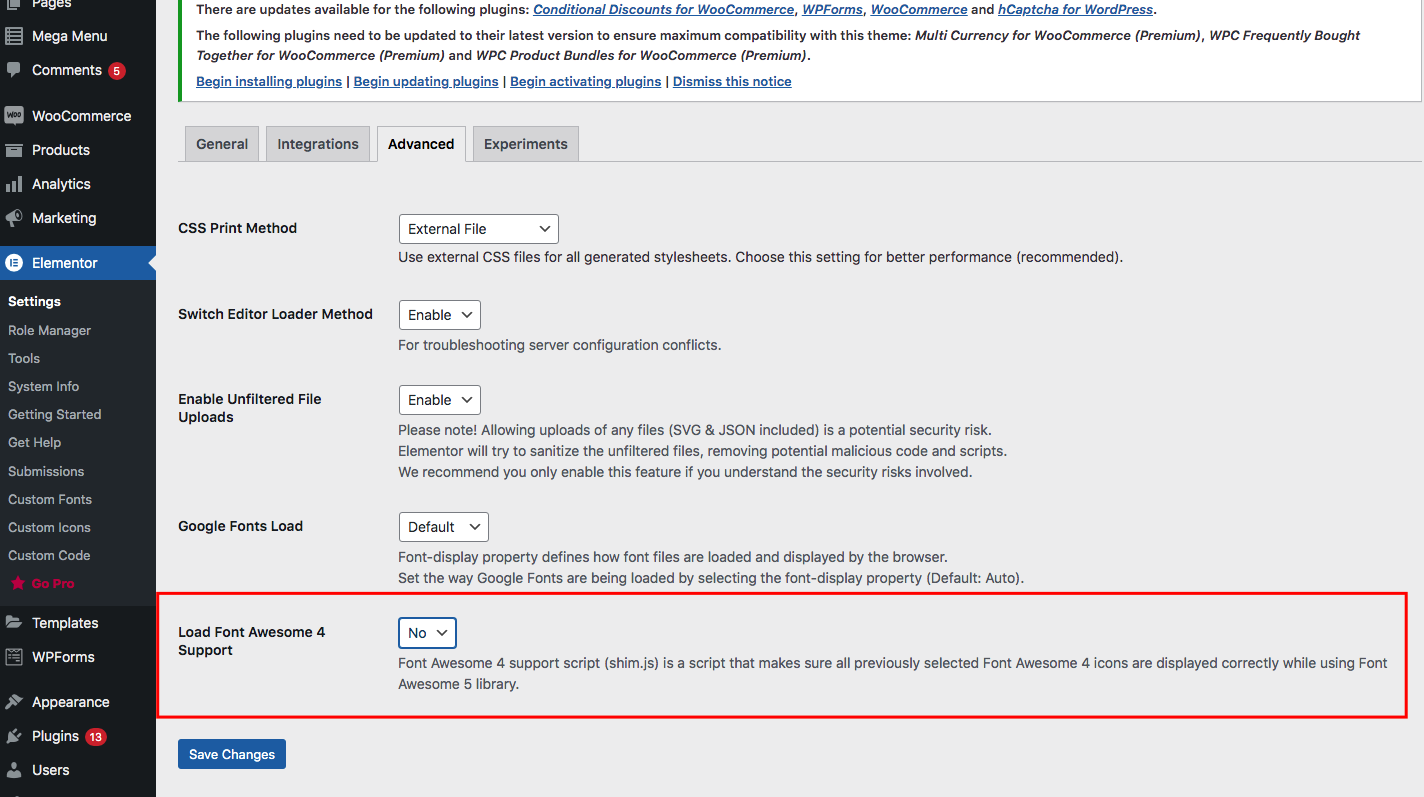Click the Analytics bar chart icon
The width and height of the screenshot is (1424, 797).
click(x=14, y=184)
